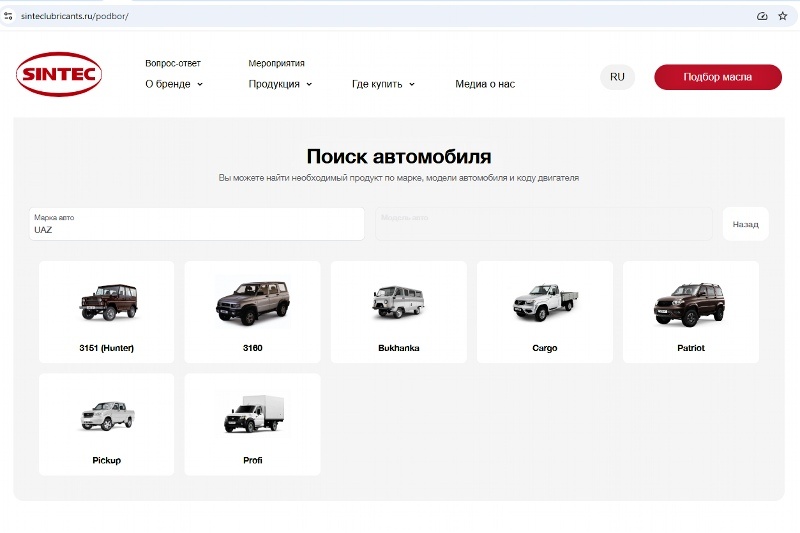The image size is (800, 533).
Task: Click the "Bukhanka" label
Action: [x=398, y=348]
